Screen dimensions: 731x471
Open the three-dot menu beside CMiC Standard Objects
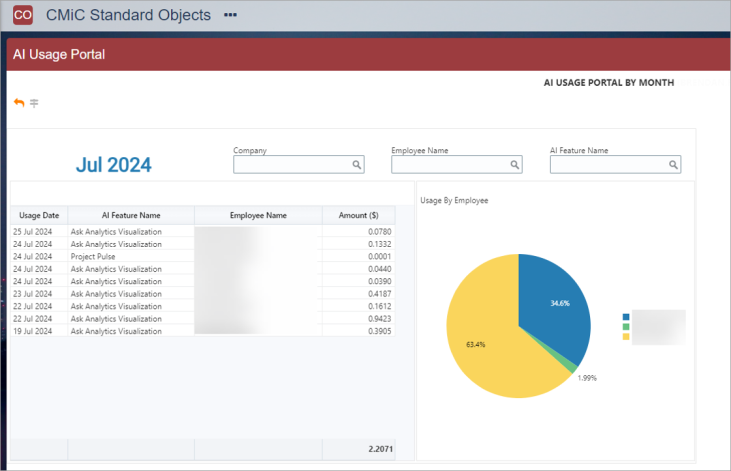click(230, 15)
